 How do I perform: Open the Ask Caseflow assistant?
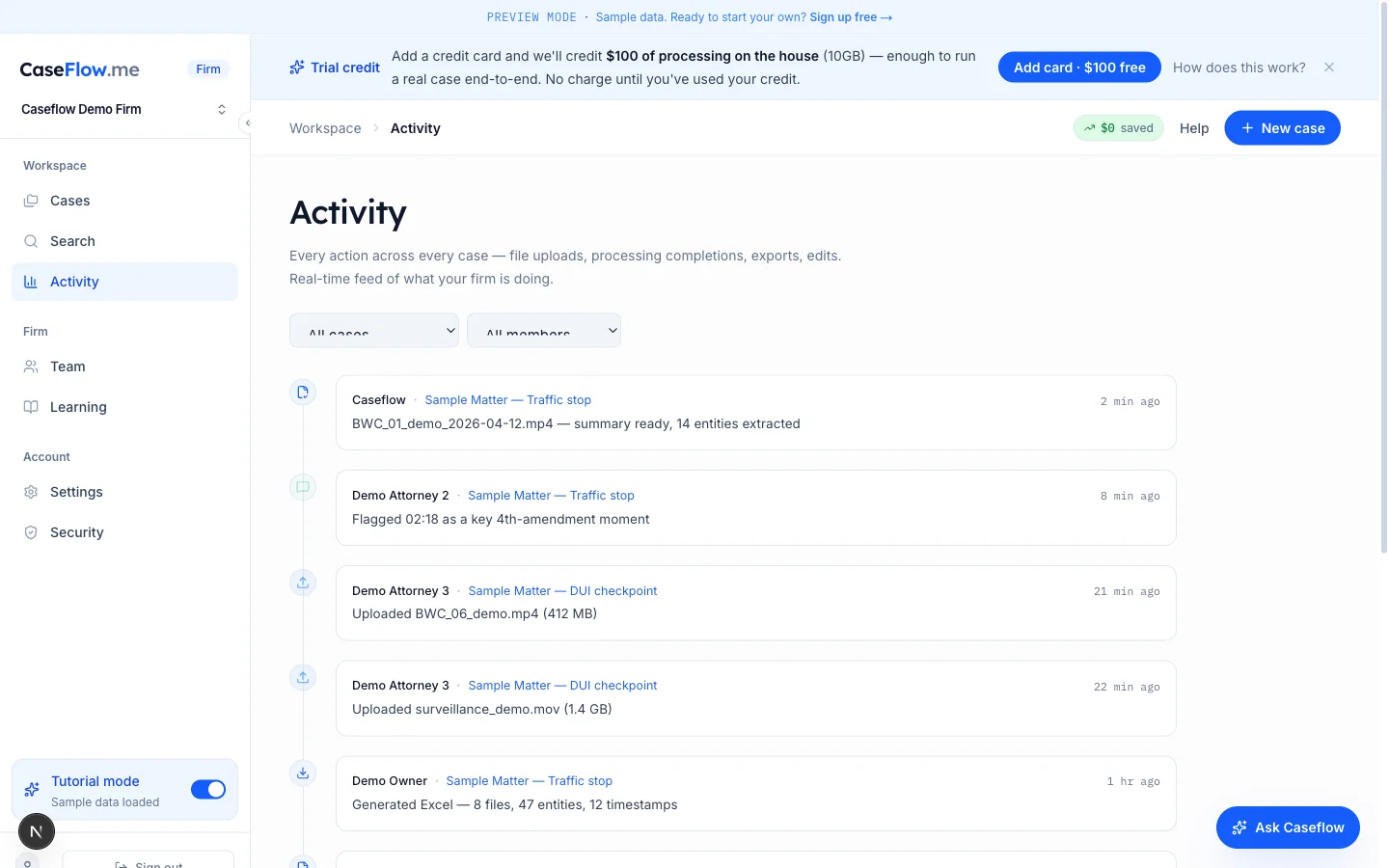coord(1288,827)
